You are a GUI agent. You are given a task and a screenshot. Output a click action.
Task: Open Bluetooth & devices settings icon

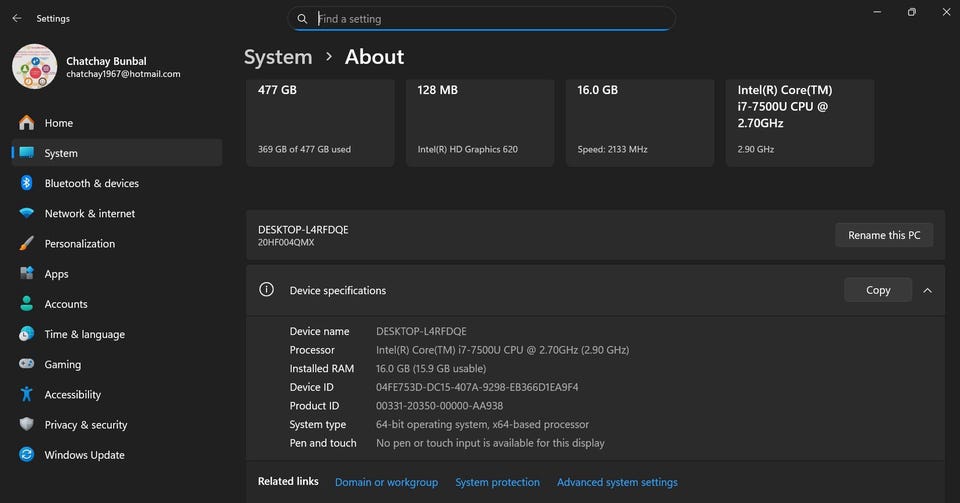click(26, 183)
